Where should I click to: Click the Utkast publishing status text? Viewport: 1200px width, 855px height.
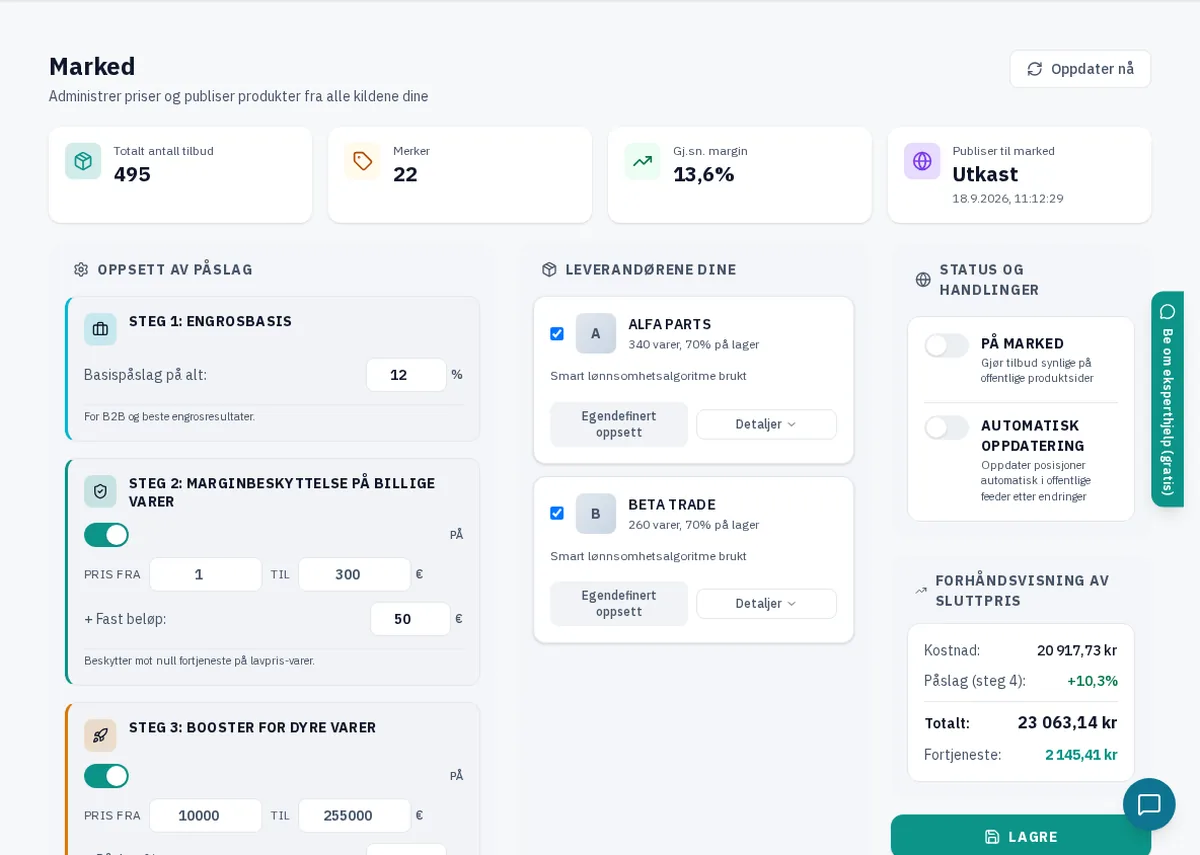point(985,174)
